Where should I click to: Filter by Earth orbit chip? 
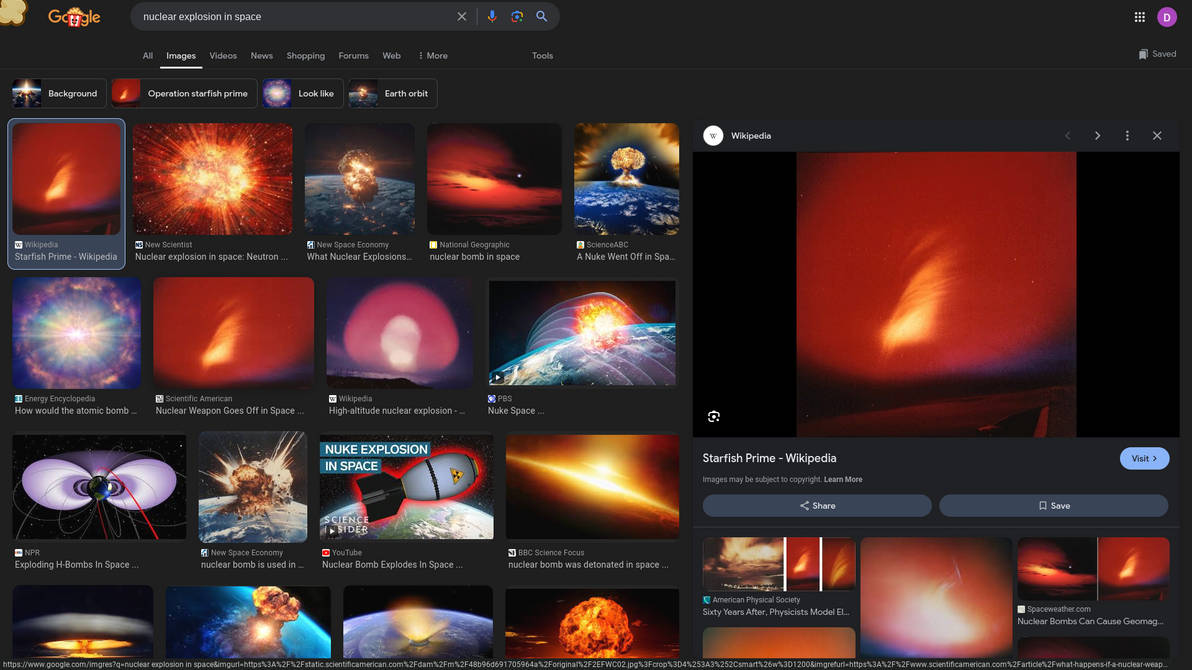click(392, 94)
